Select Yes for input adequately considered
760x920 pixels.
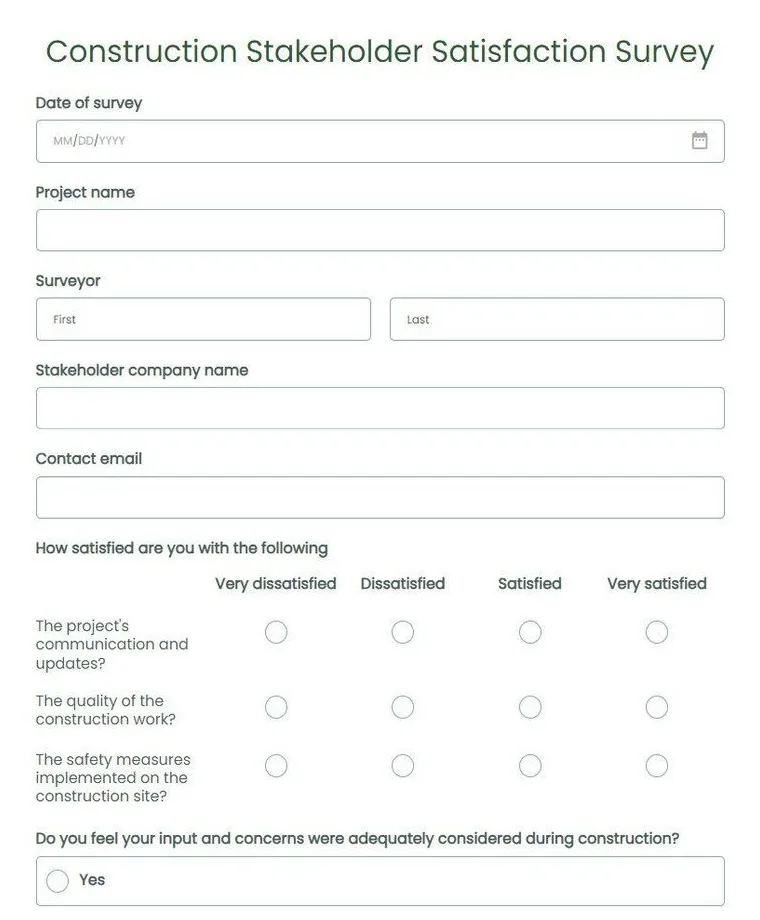[x=58, y=880]
